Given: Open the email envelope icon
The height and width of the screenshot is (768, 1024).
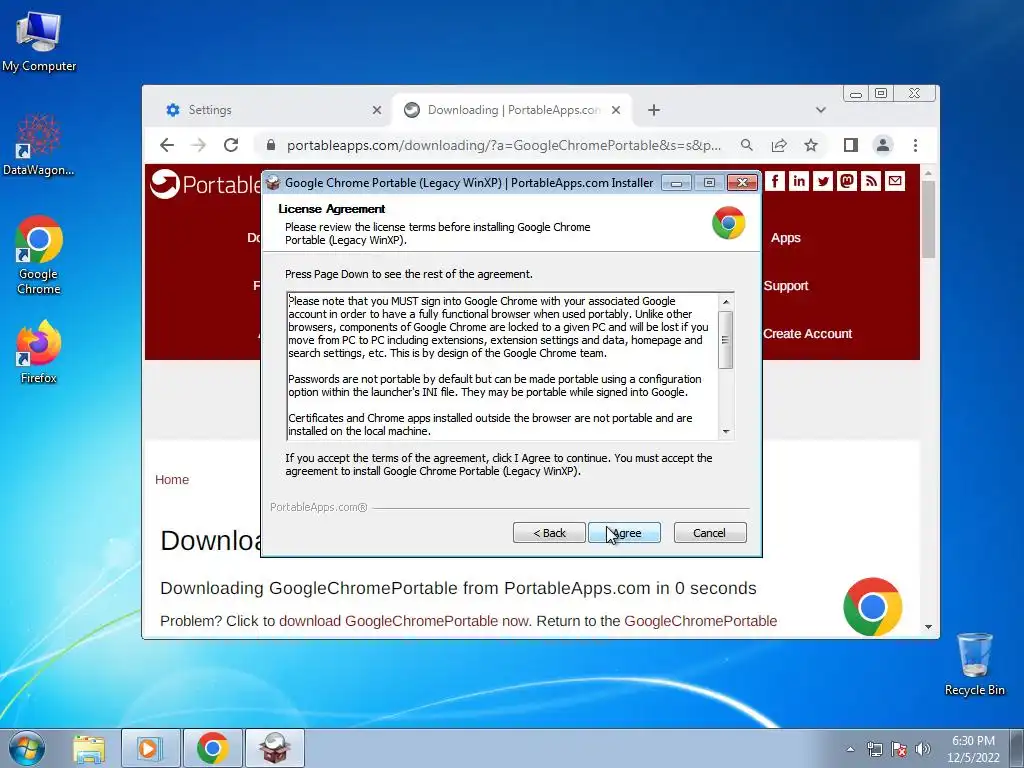Looking at the screenshot, I should point(895,181).
